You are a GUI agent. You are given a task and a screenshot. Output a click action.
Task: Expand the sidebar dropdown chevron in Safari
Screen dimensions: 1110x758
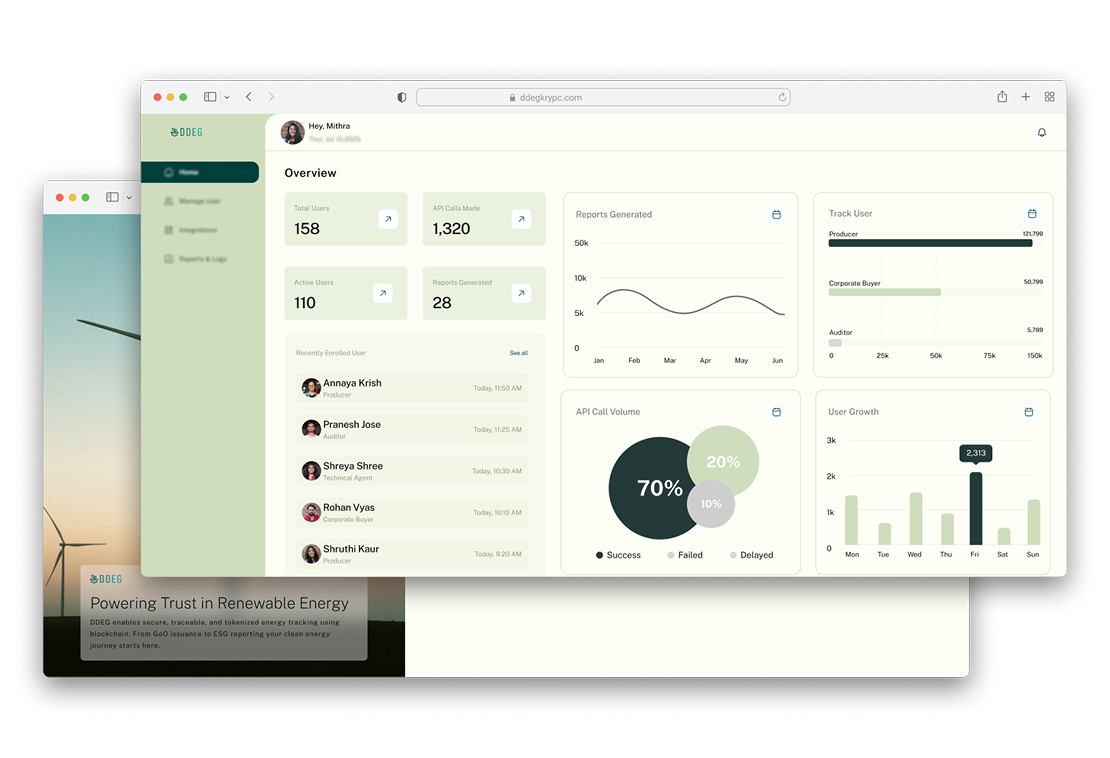(x=227, y=98)
